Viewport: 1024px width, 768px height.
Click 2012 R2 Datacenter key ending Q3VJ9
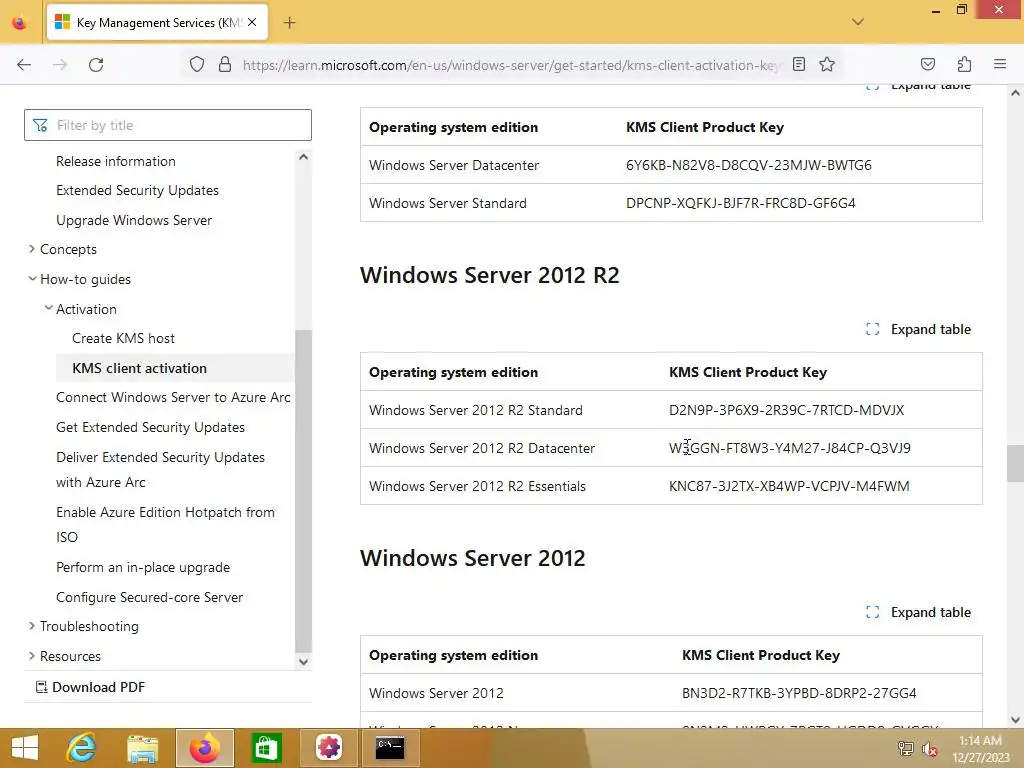coord(790,448)
